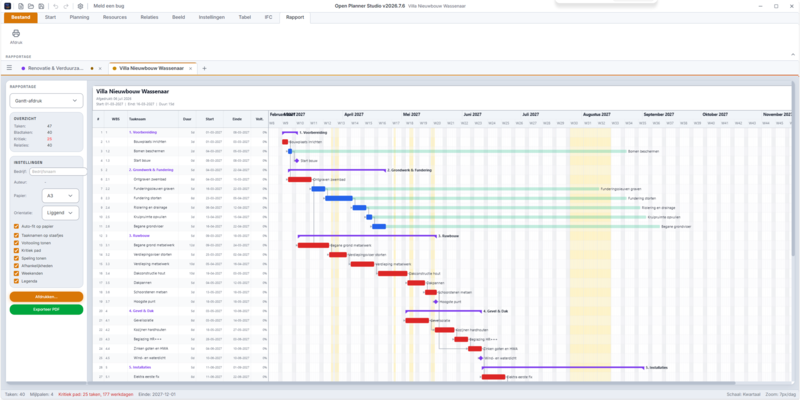The width and height of the screenshot is (800, 400).
Task: Open the Relaties ribbon tab
Action: (x=149, y=17)
